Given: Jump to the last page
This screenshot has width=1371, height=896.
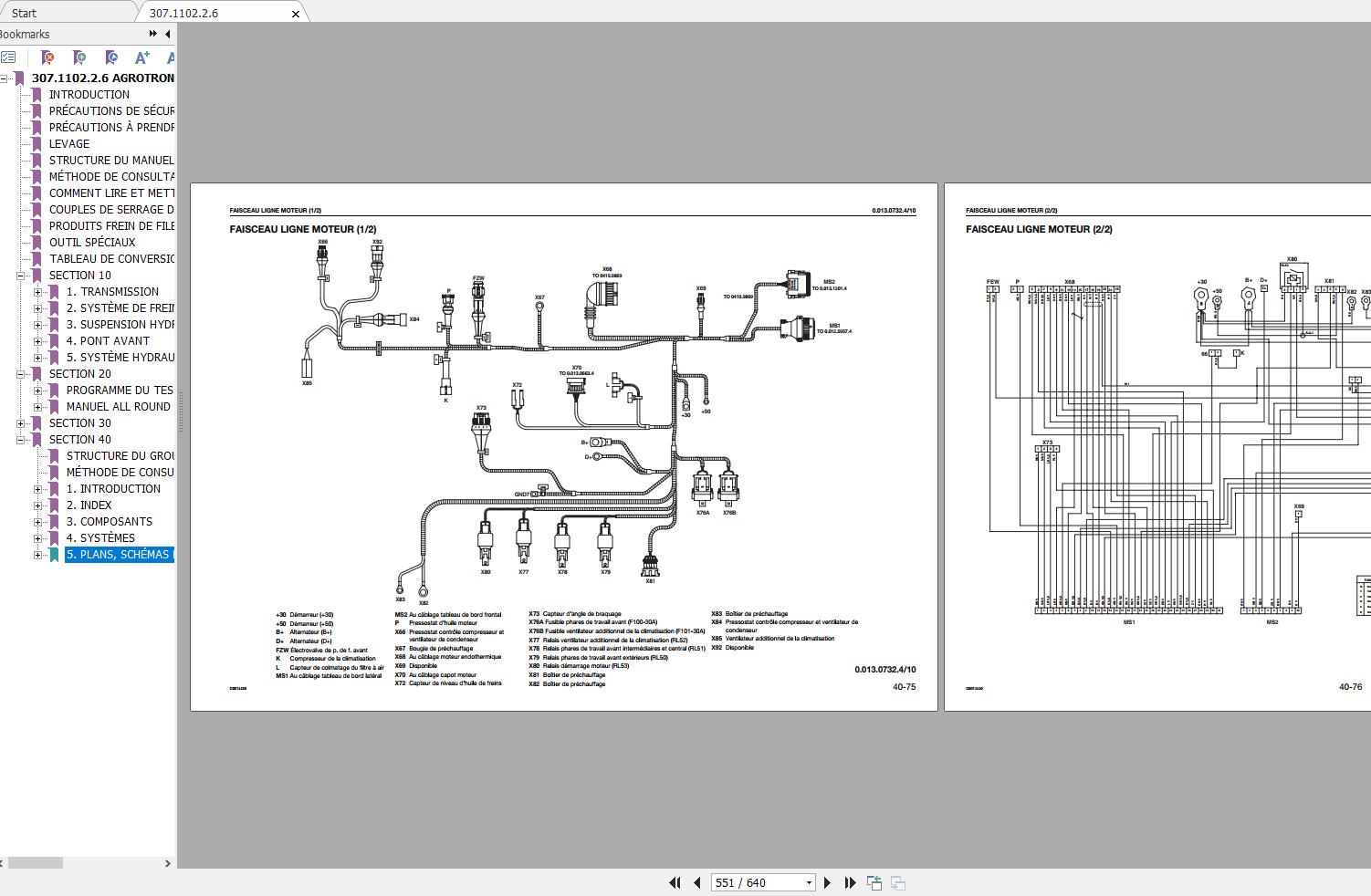Looking at the screenshot, I should click(850, 882).
